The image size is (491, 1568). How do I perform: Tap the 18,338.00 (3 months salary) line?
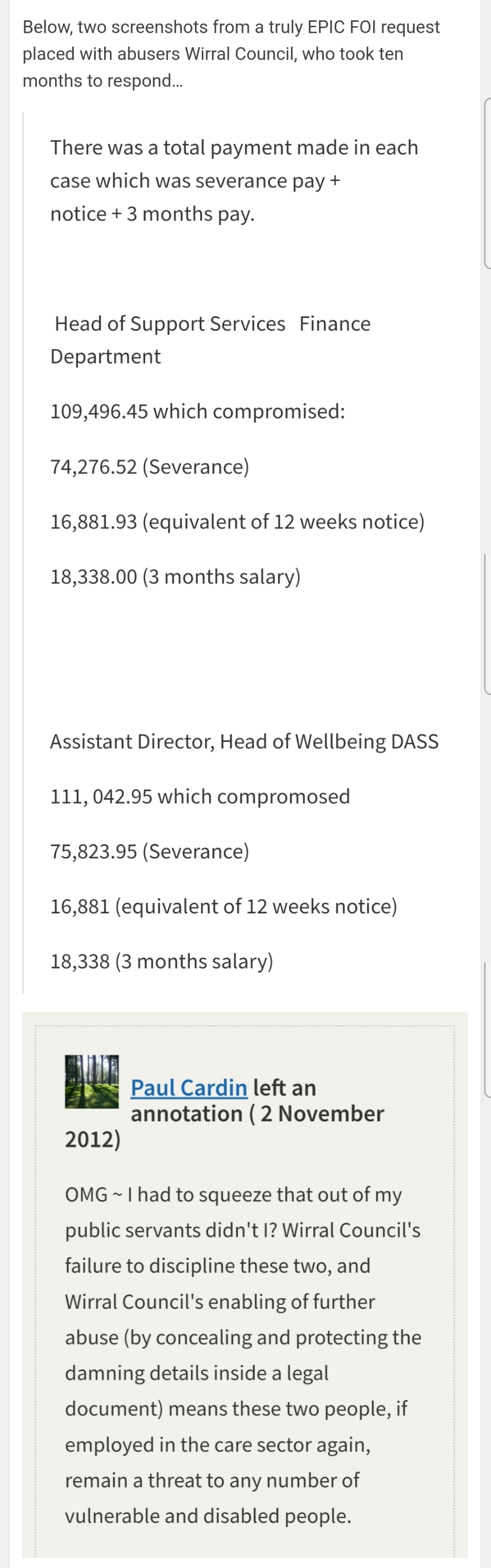point(175,576)
